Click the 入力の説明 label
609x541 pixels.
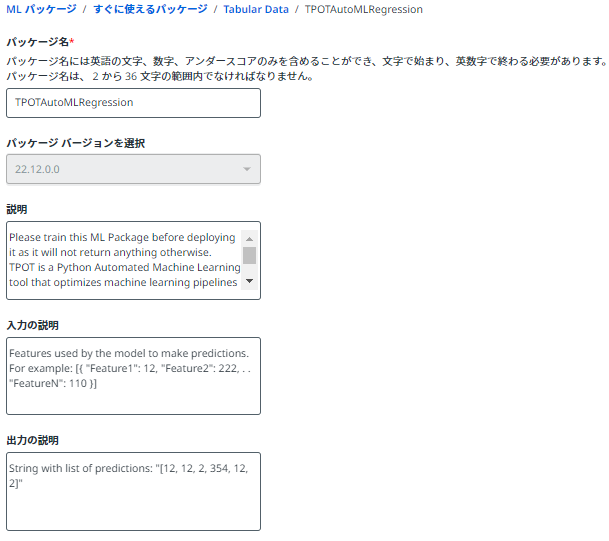click(x=33, y=325)
